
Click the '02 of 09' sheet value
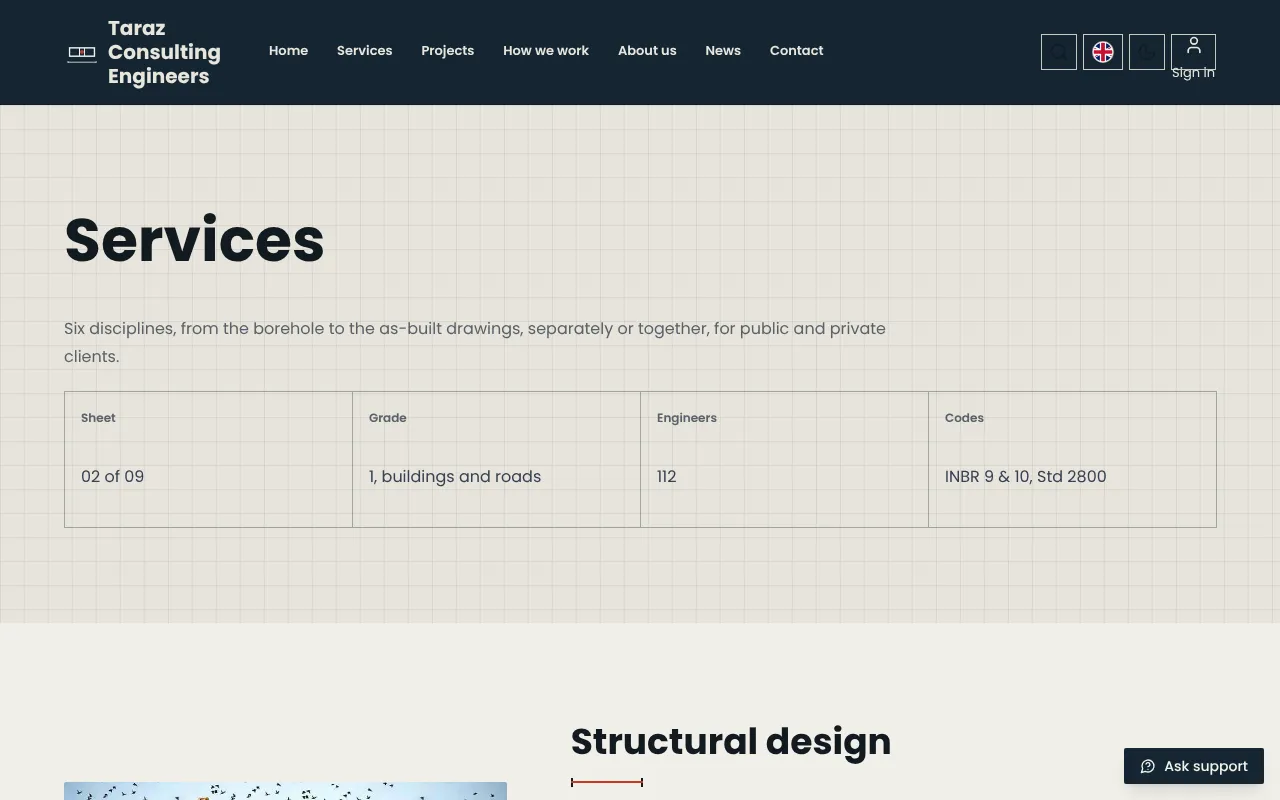coord(112,476)
